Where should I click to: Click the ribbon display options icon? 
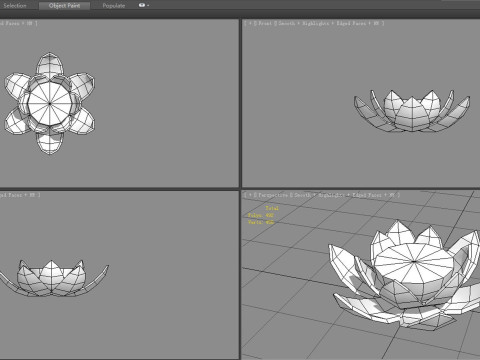tap(142, 5)
